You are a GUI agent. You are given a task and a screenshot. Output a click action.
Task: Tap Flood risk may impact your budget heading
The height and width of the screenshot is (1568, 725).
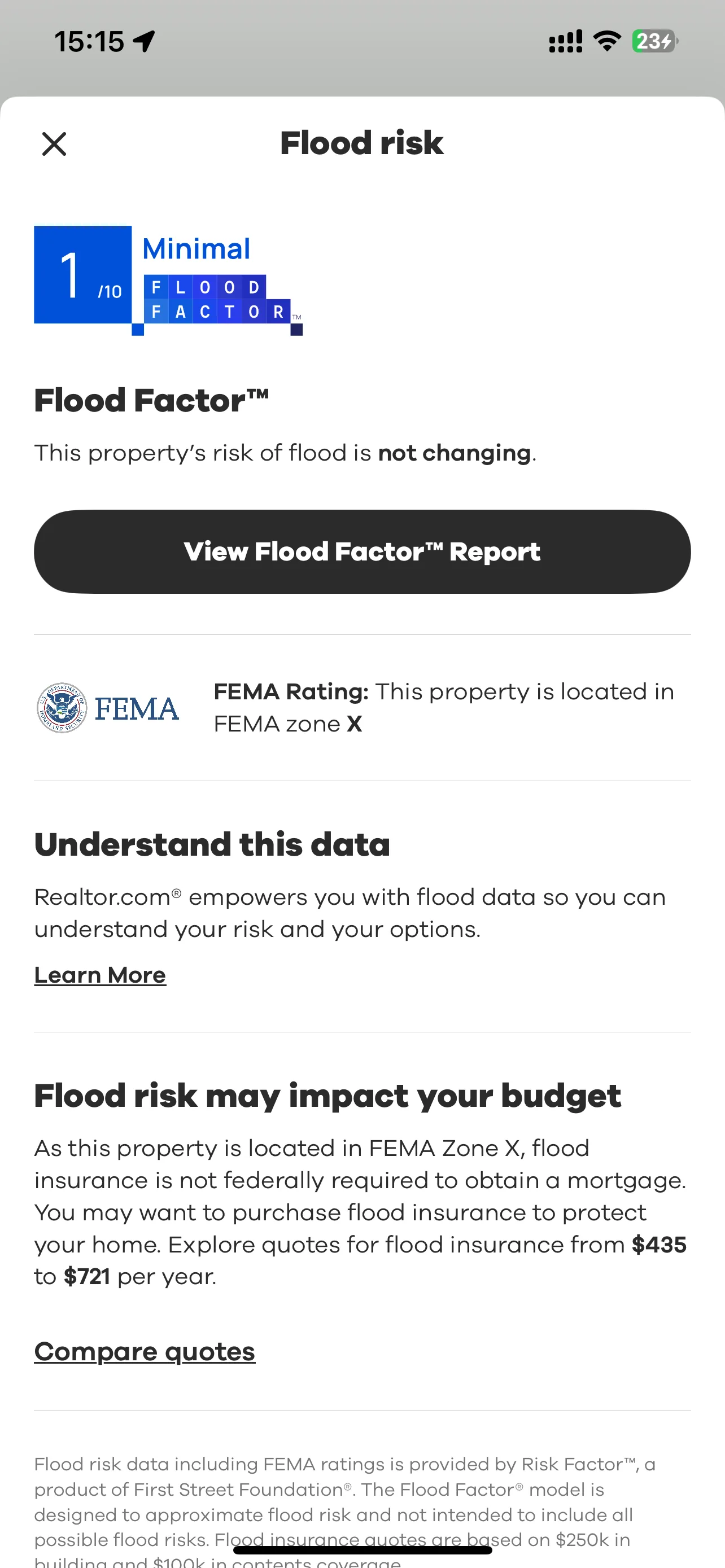click(x=327, y=1097)
